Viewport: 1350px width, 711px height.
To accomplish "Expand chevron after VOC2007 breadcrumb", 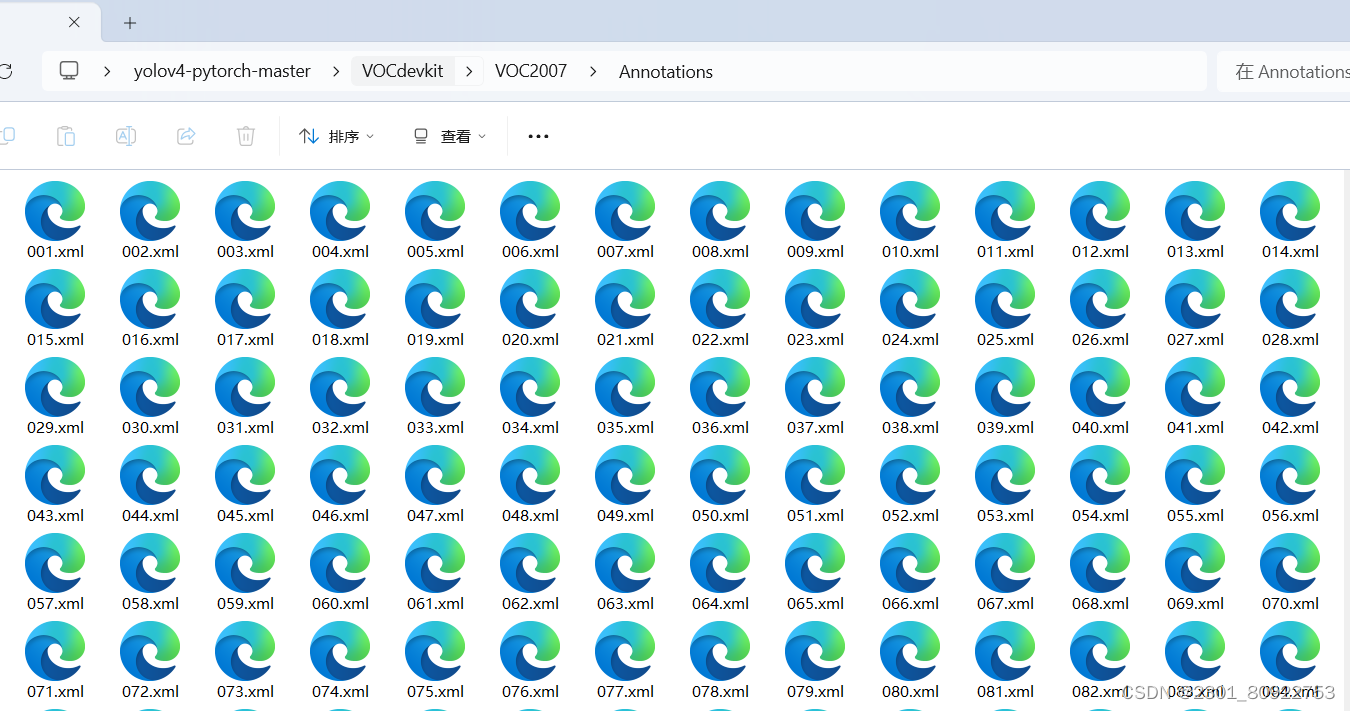I will click(x=593, y=71).
